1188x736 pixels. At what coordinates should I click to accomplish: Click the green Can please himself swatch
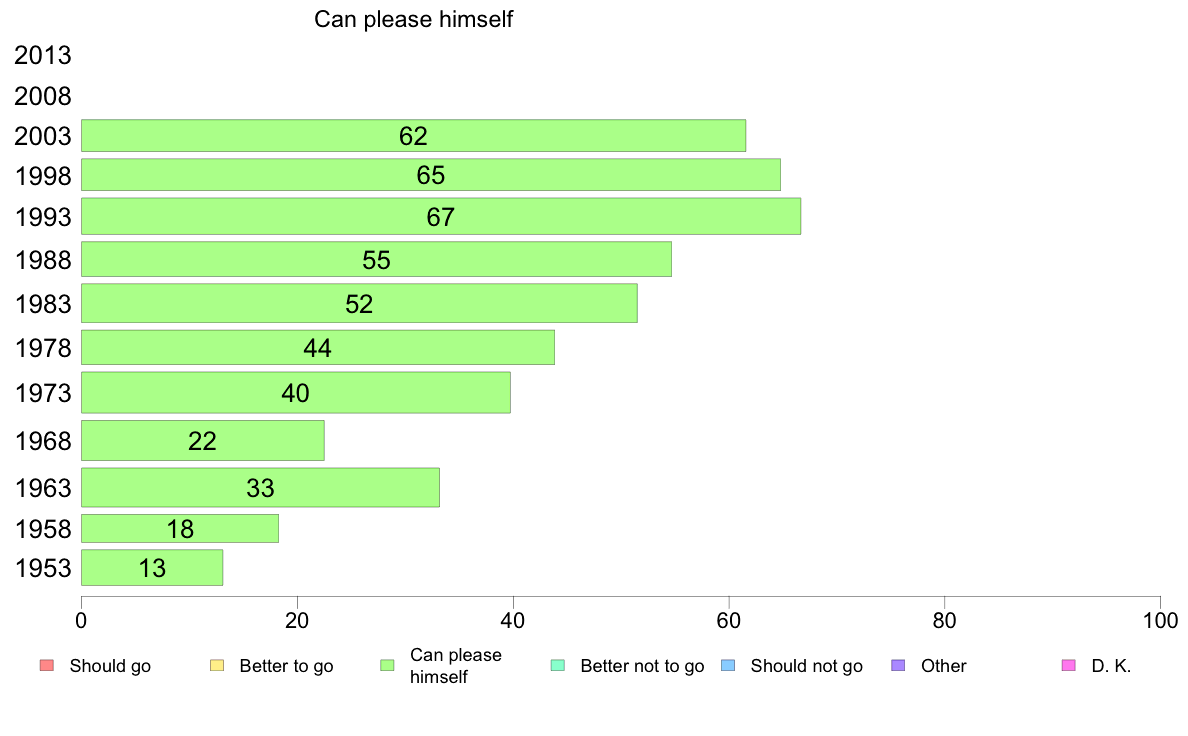point(387,666)
